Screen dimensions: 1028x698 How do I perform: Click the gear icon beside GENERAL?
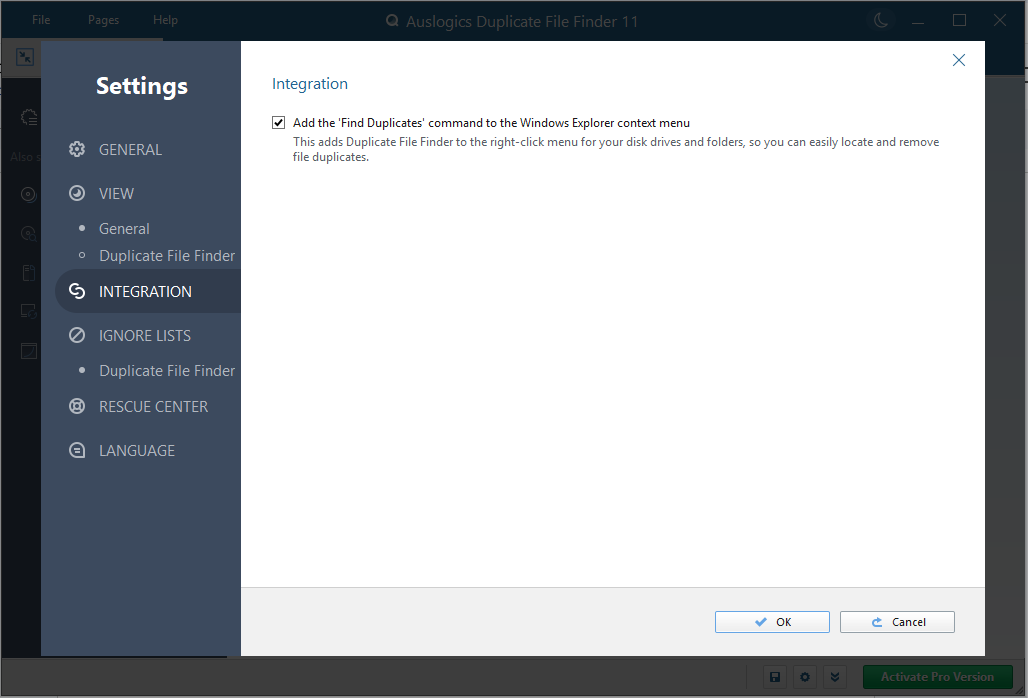[x=77, y=149]
